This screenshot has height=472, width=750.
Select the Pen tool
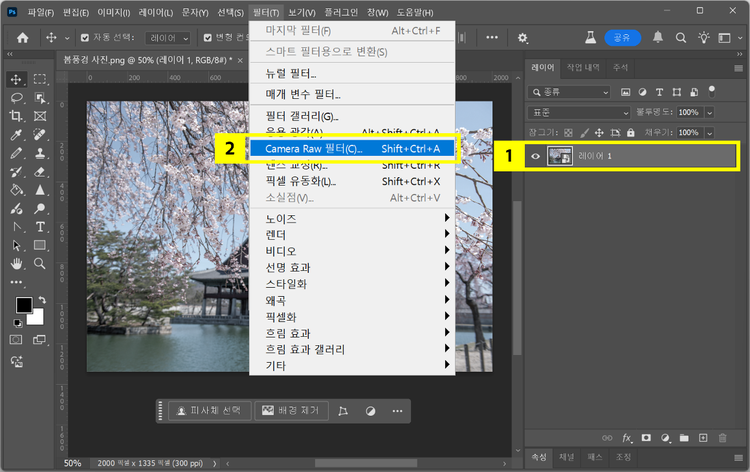tap(16, 227)
